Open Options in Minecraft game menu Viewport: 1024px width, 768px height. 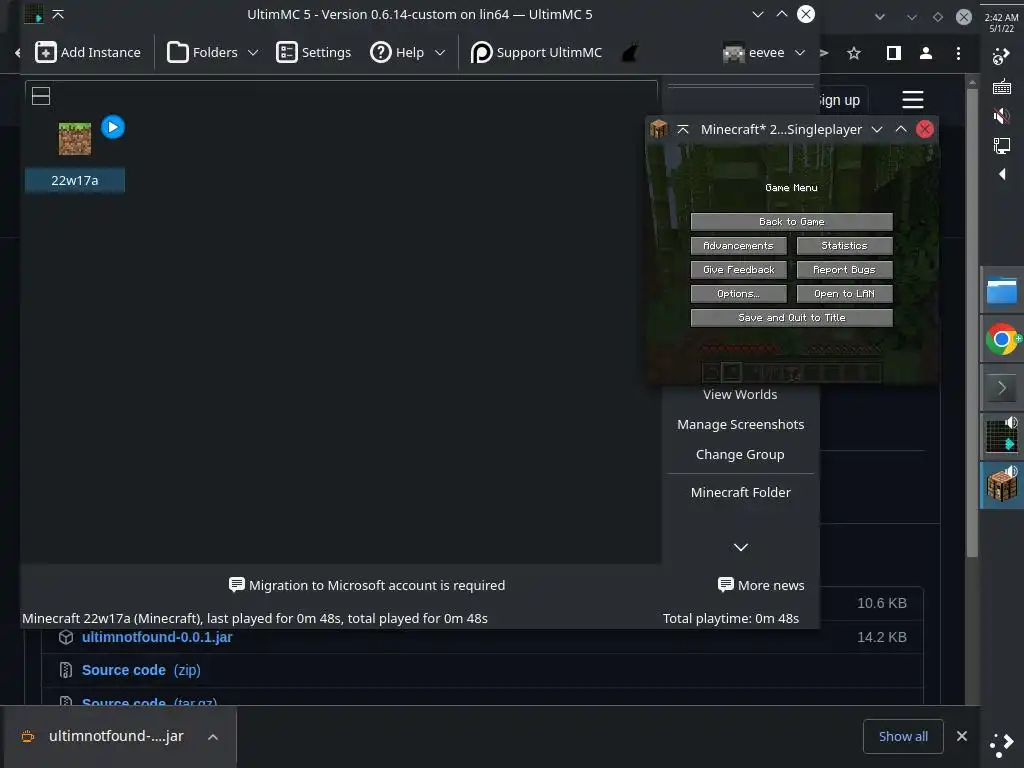click(x=739, y=294)
